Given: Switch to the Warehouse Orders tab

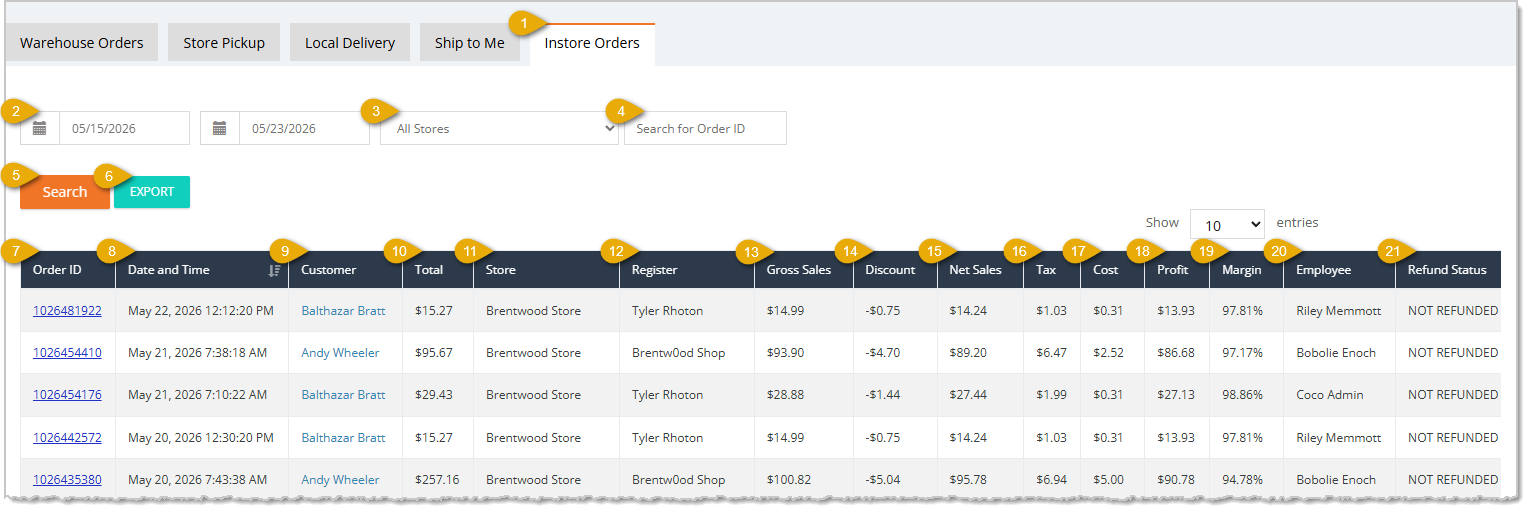Looking at the screenshot, I should pyautogui.click(x=82, y=43).
